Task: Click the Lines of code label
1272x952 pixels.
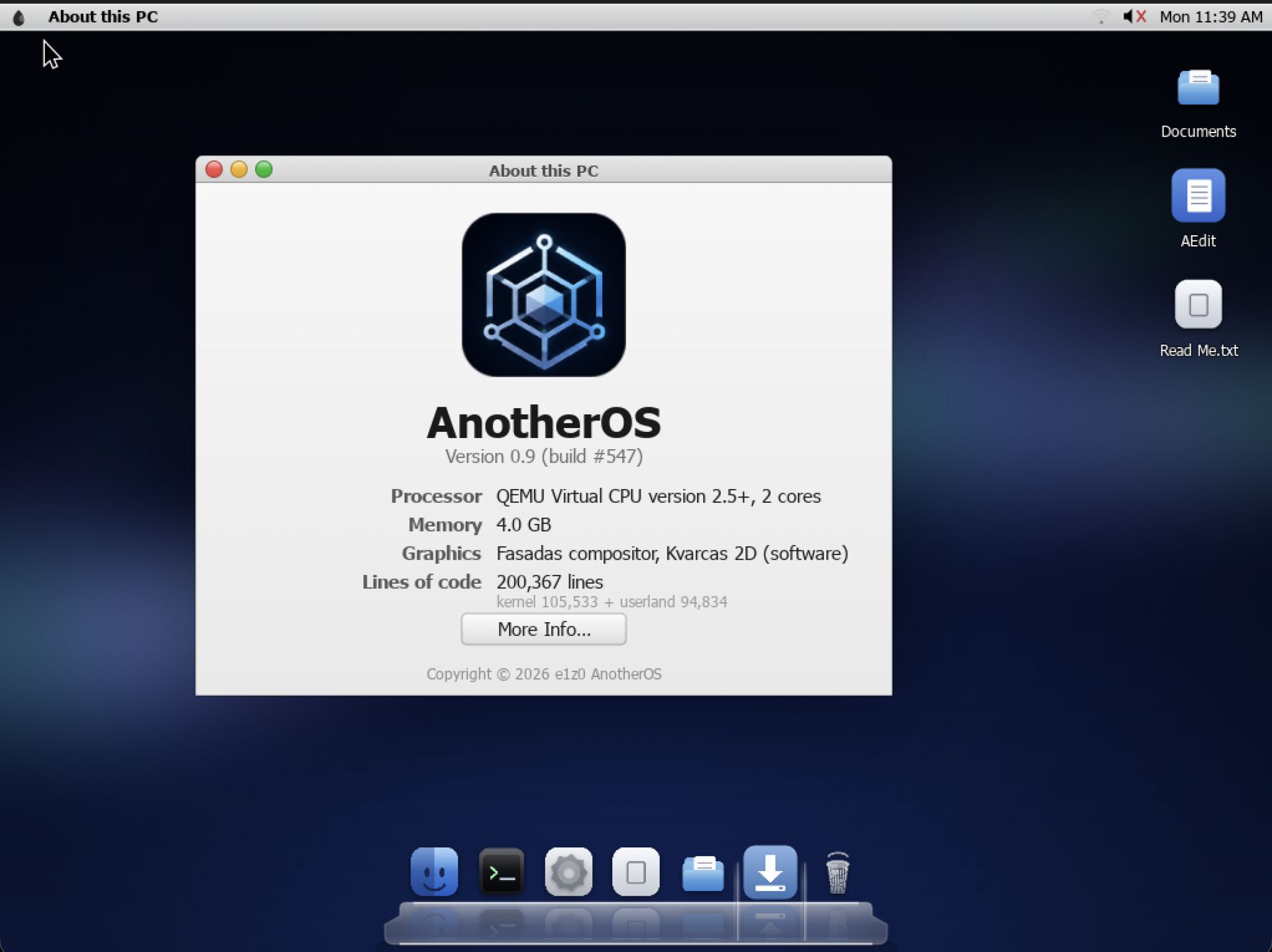Action: (x=421, y=582)
